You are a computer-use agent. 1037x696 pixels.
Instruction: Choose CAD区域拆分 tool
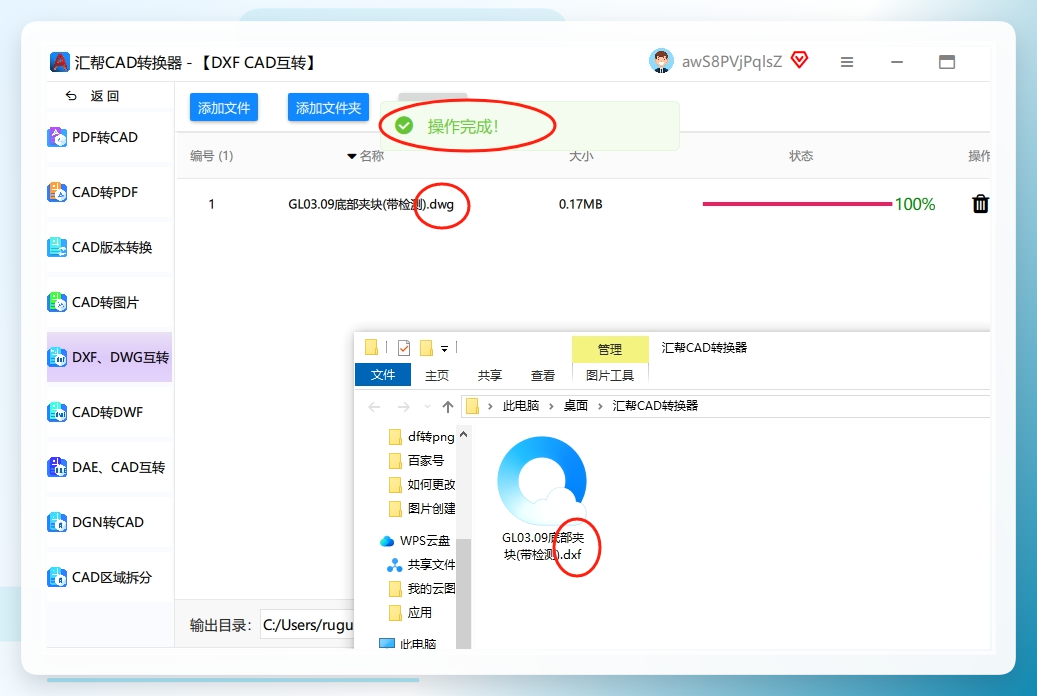109,577
